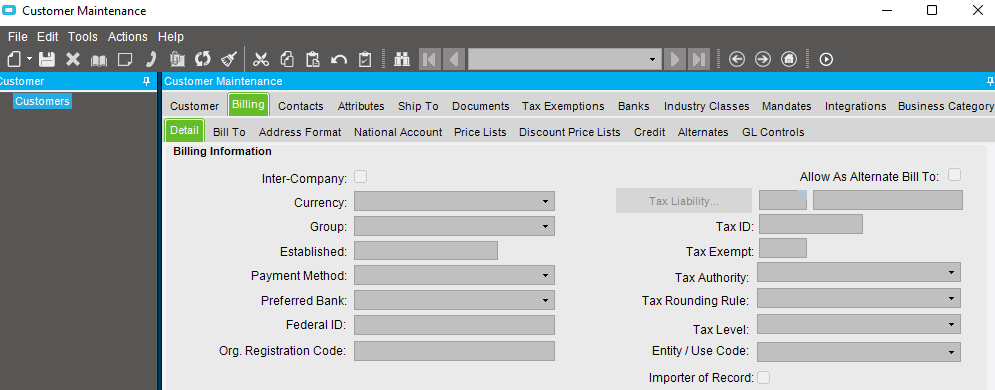Screen dimensions: 995x390
Task: Open the Group dropdown
Action: point(545,226)
